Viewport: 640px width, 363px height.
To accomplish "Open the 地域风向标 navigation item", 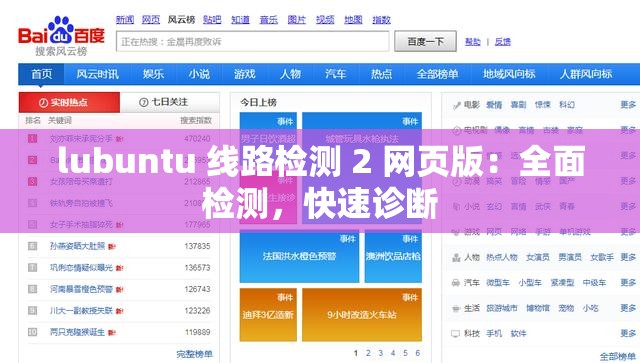I will [509, 74].
